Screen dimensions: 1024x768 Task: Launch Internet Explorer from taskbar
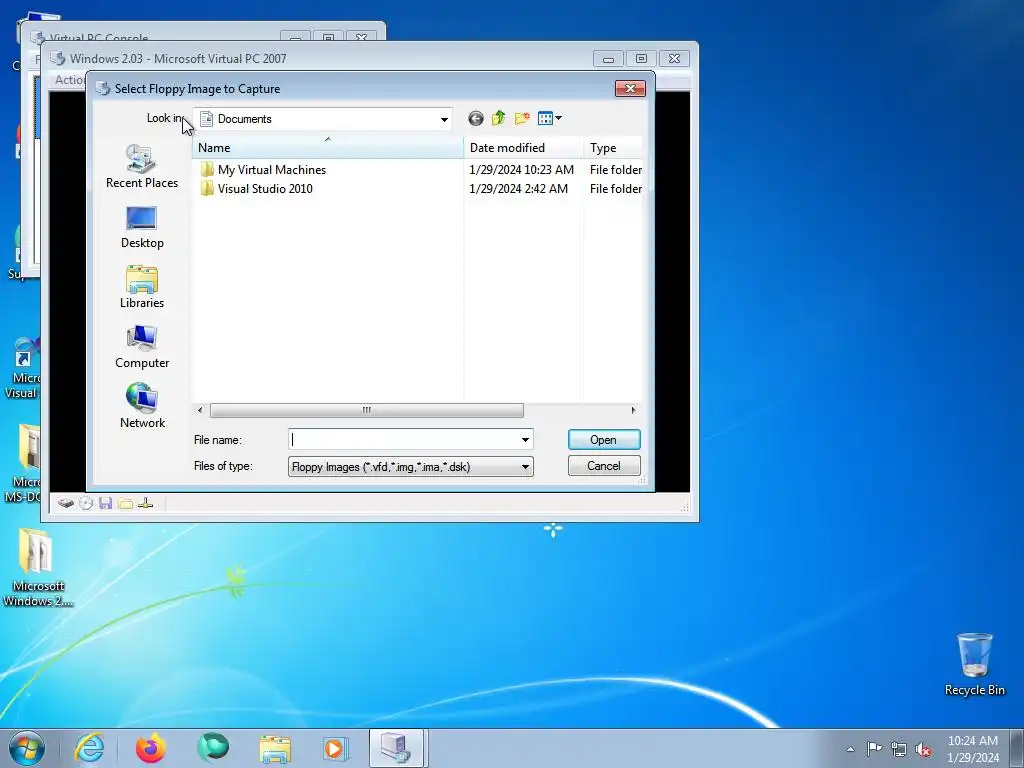tap(89, 748)
